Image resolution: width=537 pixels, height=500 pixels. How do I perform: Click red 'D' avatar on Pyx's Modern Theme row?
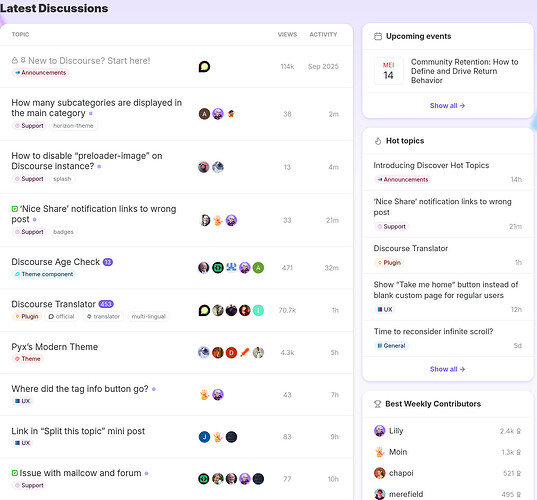point(231,352)
